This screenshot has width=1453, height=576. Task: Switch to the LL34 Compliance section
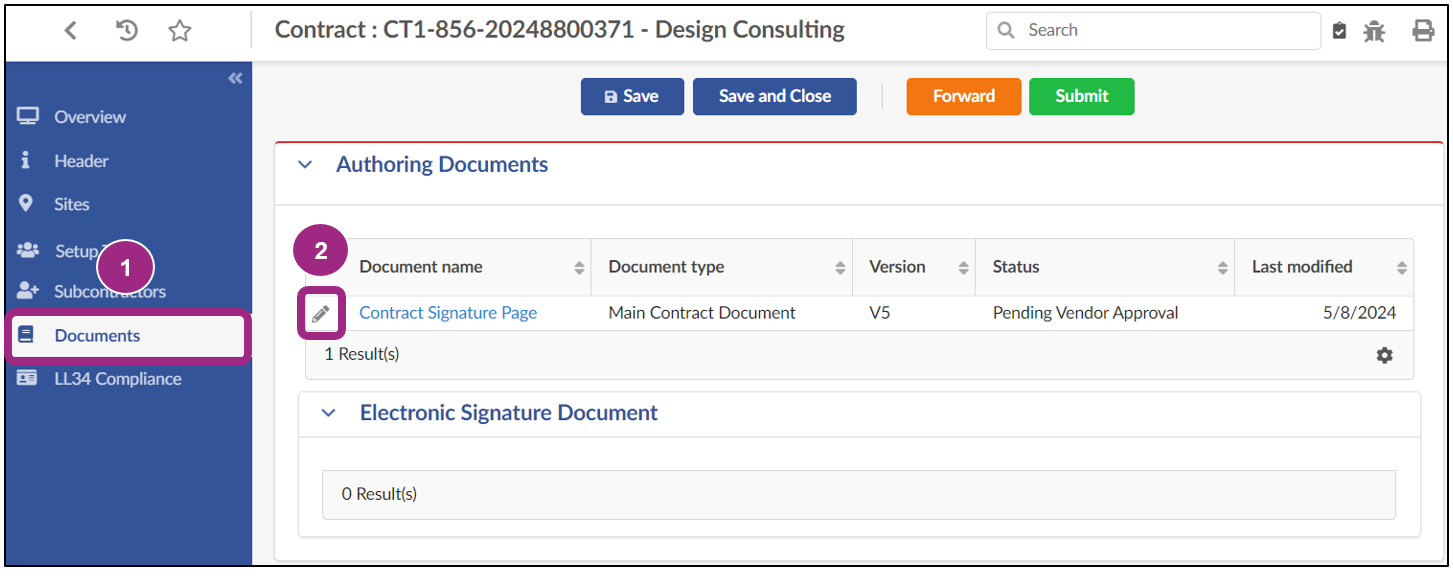(117, 378)
